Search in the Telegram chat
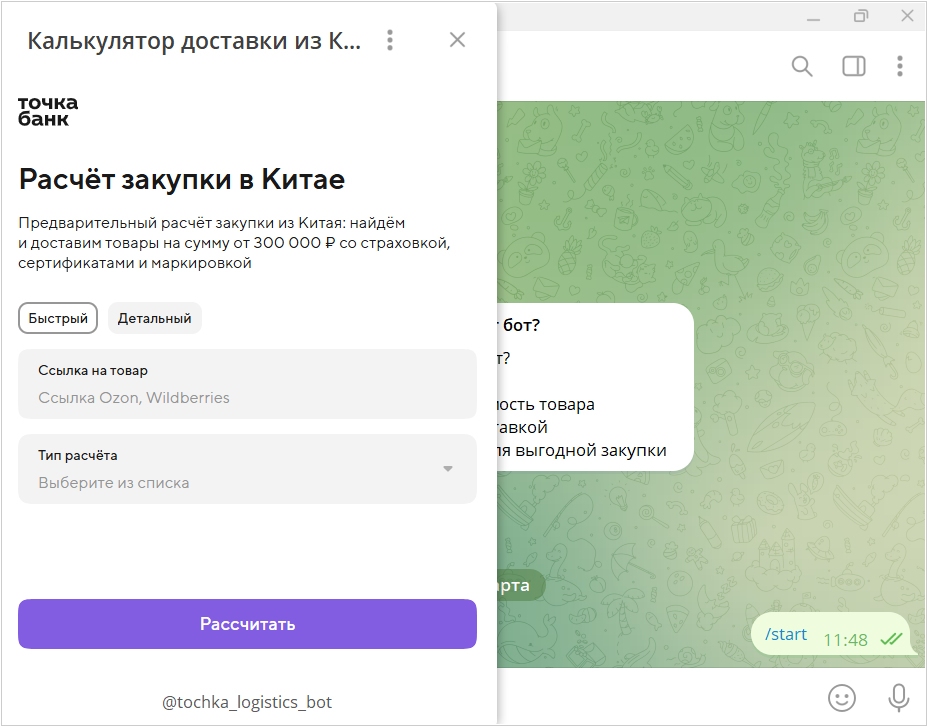Screen dimensions: 927x726 (x=802, y=66)
